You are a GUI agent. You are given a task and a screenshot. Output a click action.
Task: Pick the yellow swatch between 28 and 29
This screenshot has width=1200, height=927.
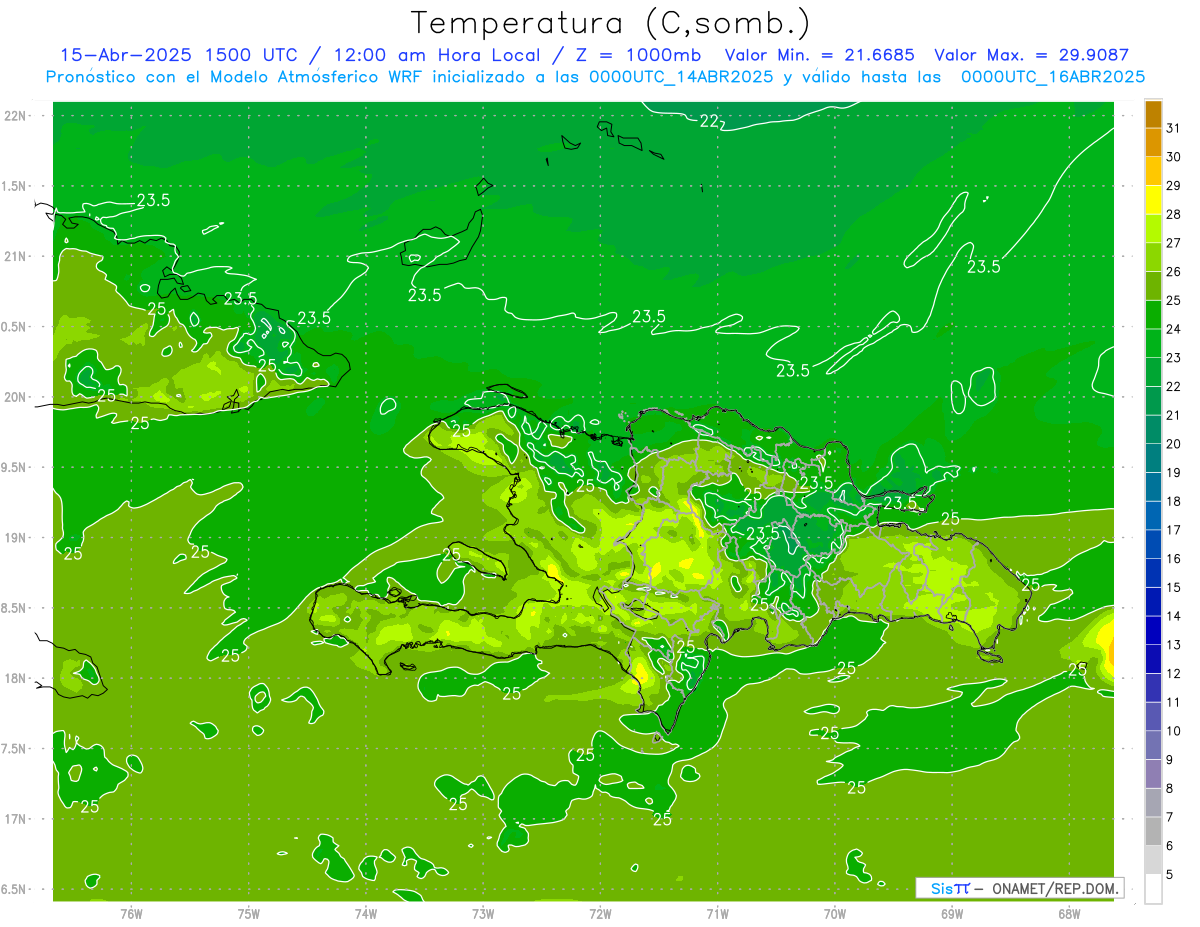click(x=1153, y=200)
